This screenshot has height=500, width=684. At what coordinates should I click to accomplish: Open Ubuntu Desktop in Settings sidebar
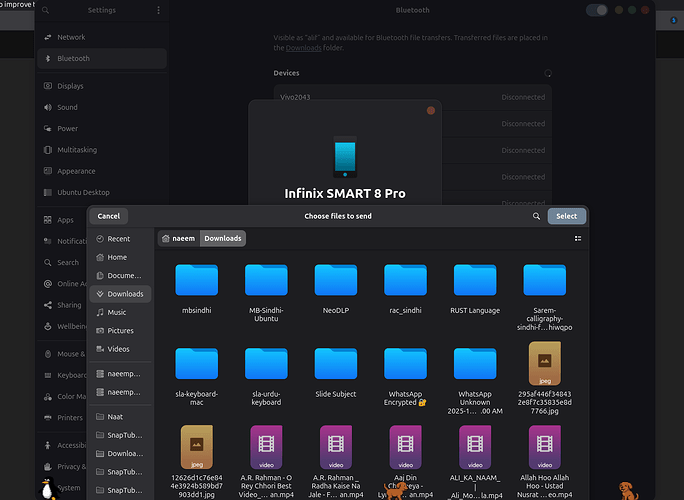click(102, 192)
